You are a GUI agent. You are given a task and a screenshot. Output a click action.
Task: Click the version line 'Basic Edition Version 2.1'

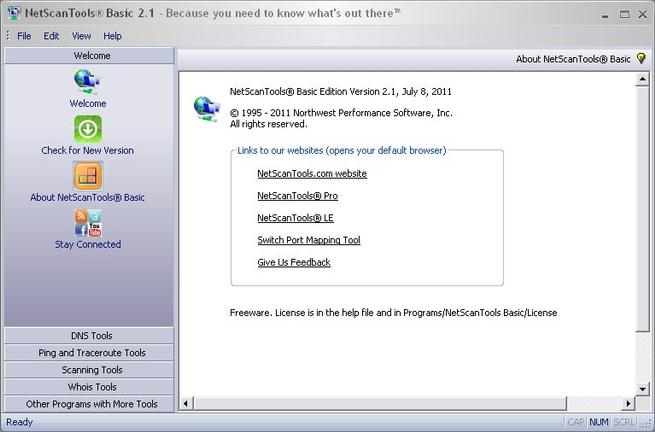(340, 92)
